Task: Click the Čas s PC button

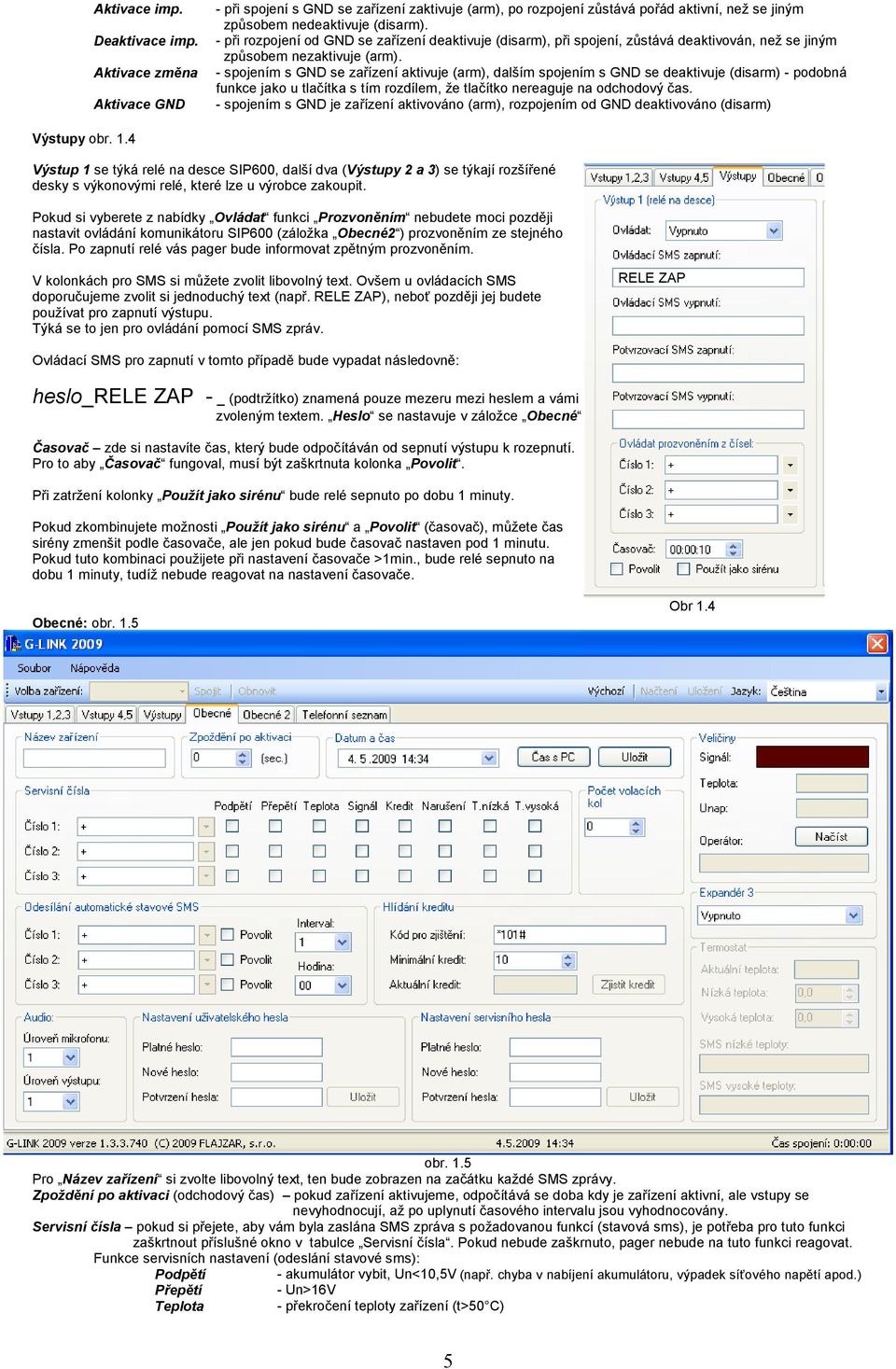Action: 553,757
